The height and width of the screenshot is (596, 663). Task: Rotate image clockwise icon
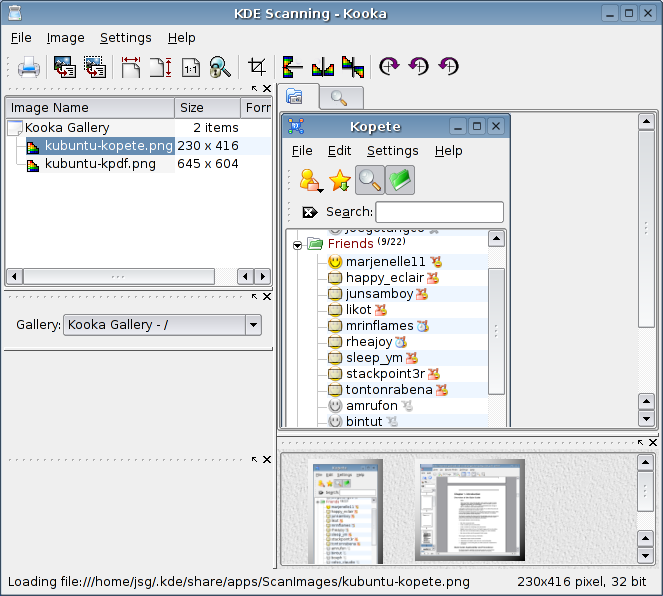tap(389, 66)
